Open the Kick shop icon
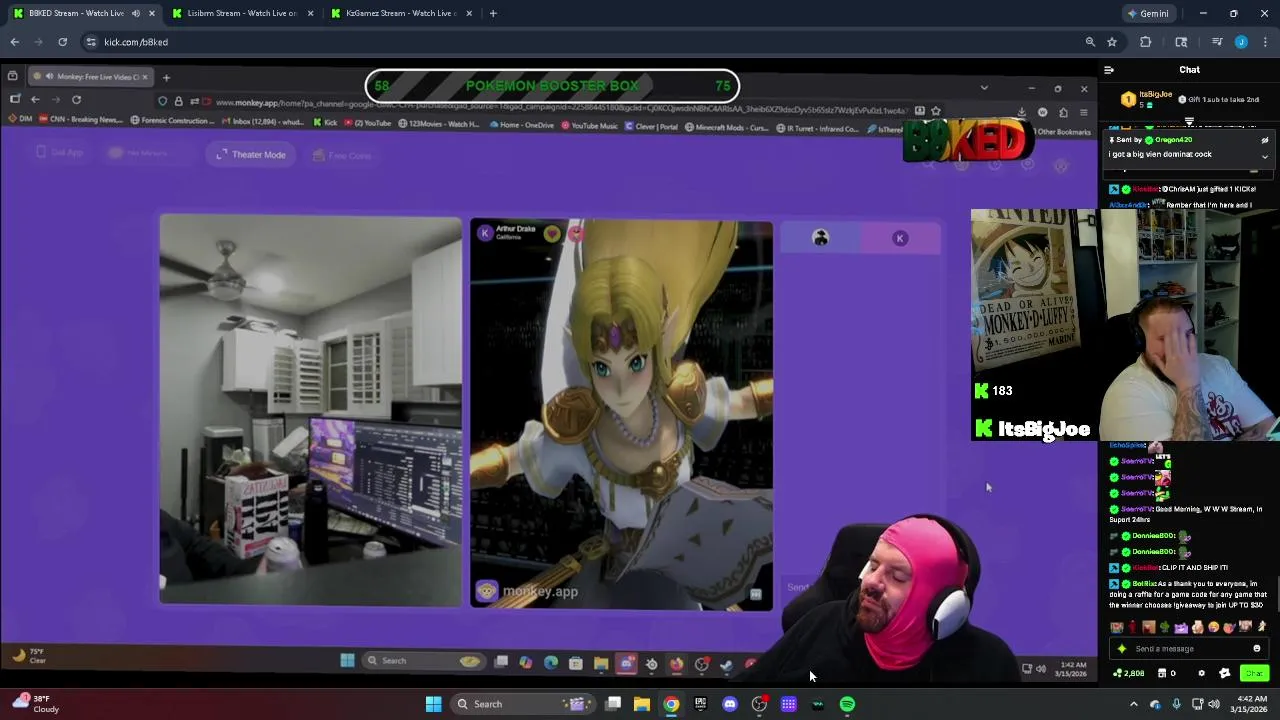This screenshot has height=720, width=1280. pos(1164,674)
